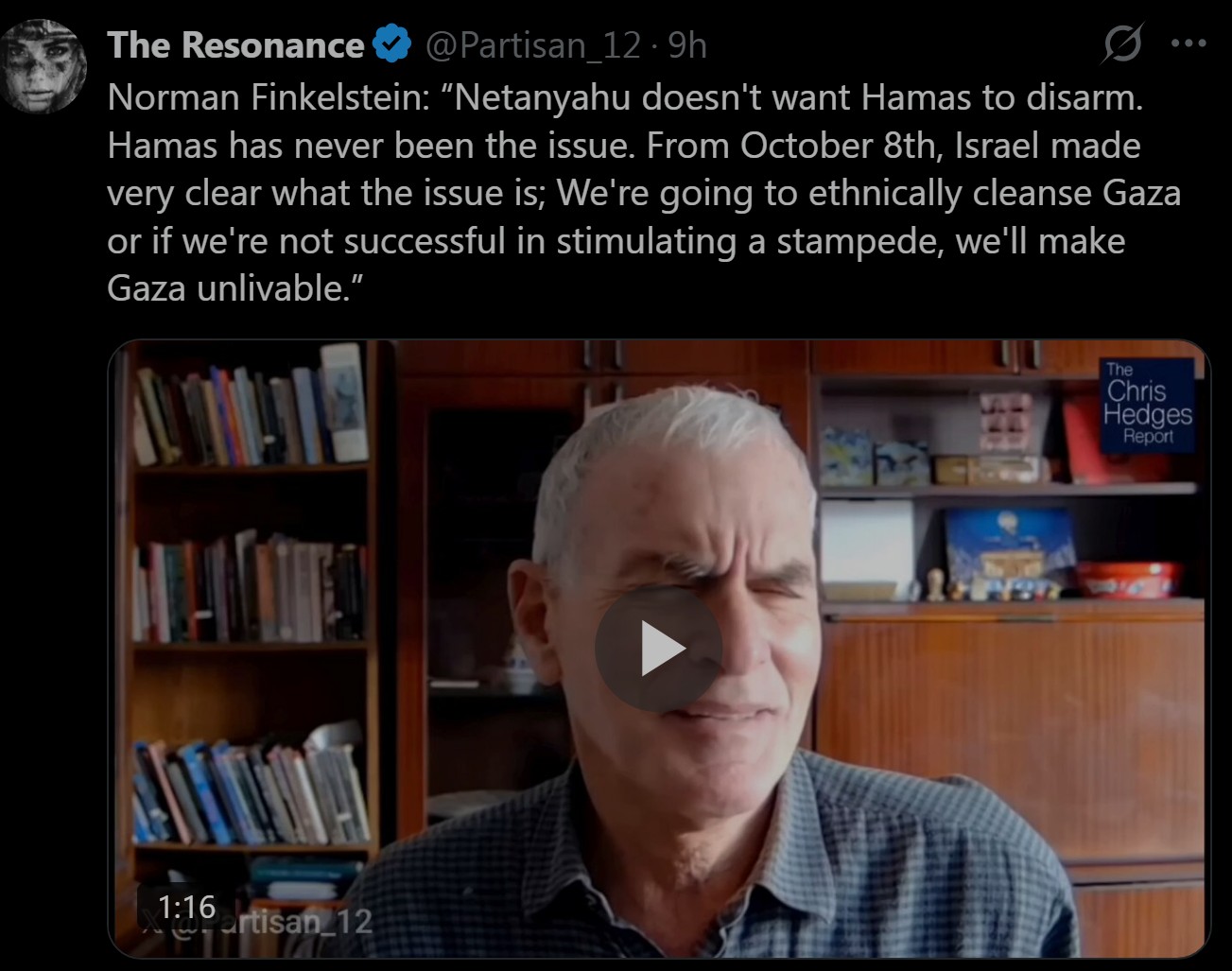Image resolution: width=1232 pixels, height=971 pixels.
Task: Click the tweet text mentioning October 8th
Action: (624, 146)
